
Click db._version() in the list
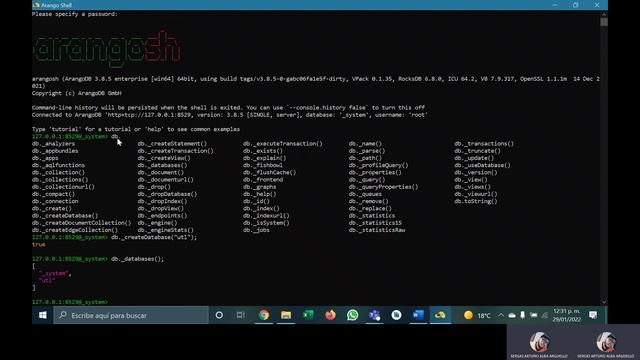coord(476,172)
